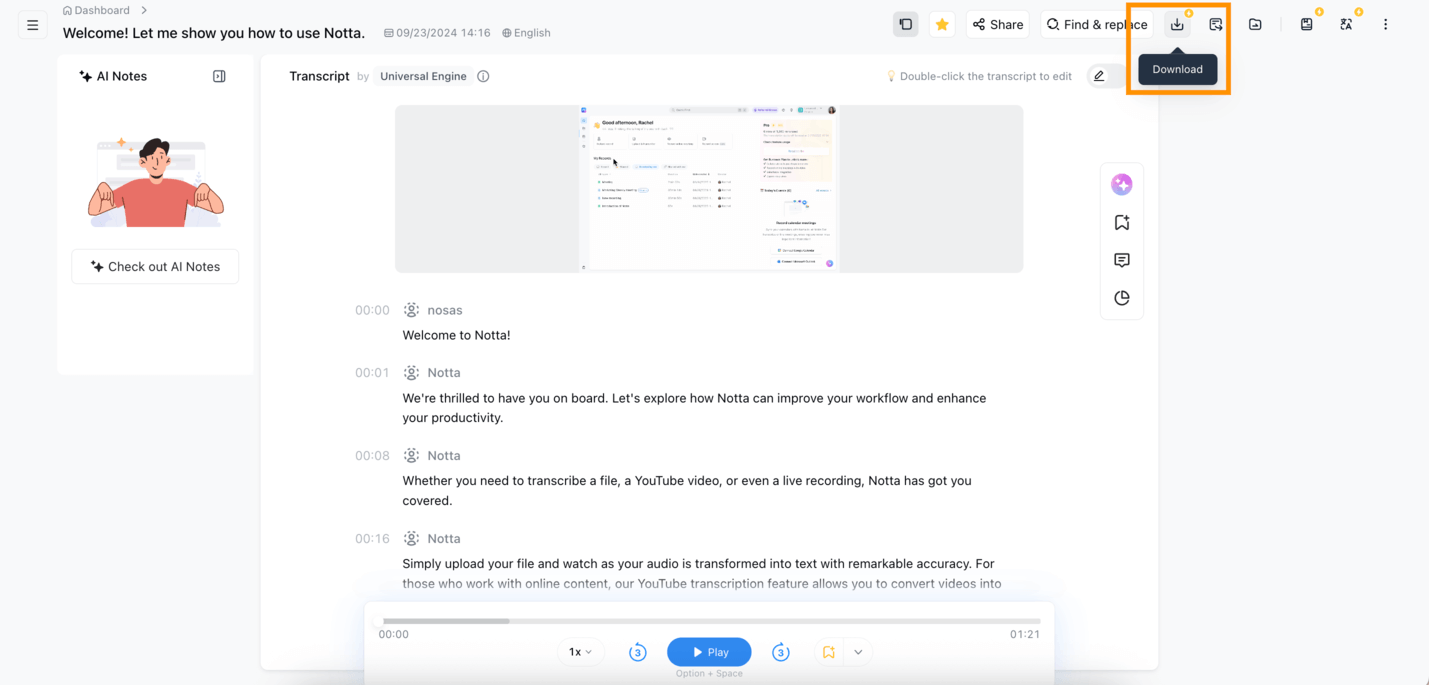1429x685 pixels.
Task: Open the 1x playback speed dropdown
Action: pos(580,652)
